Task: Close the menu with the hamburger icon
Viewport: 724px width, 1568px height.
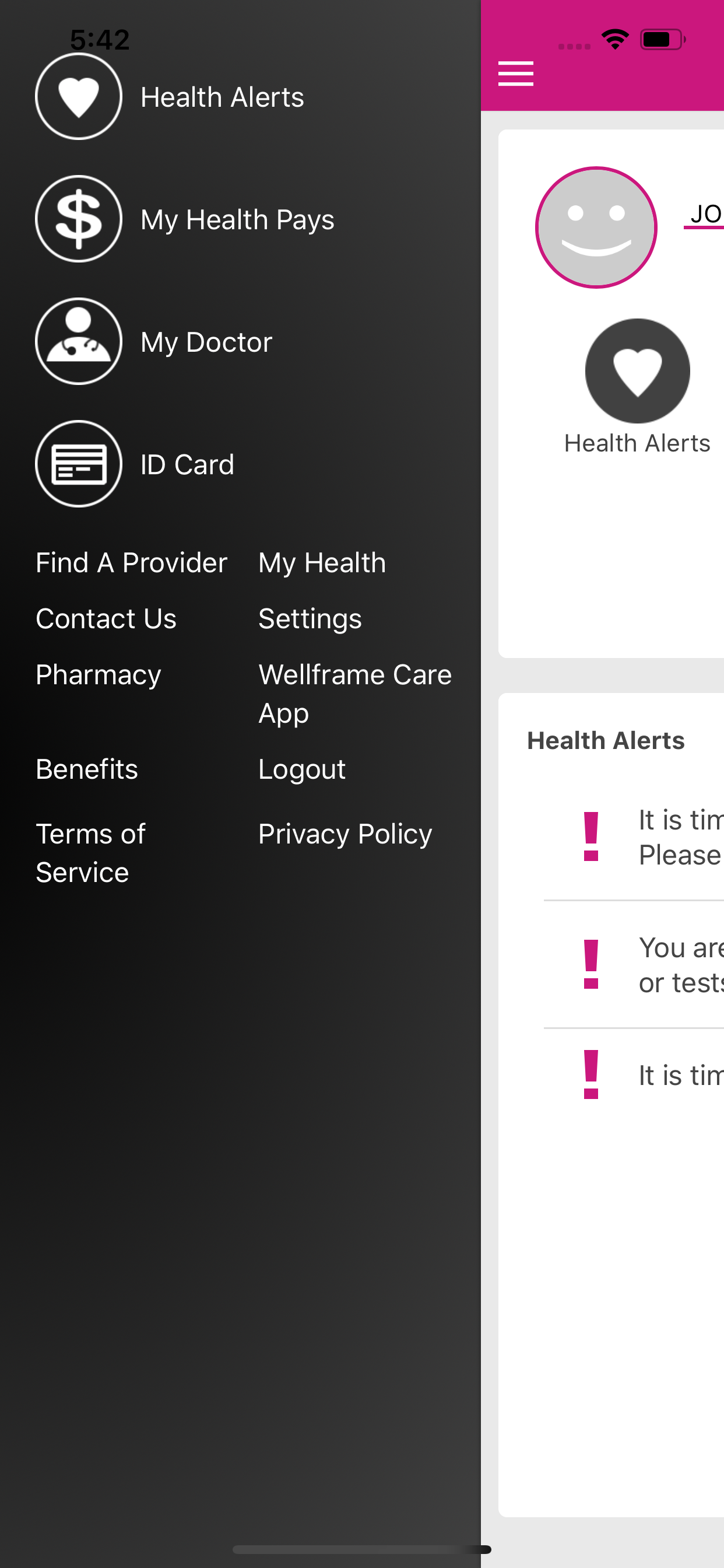Action: [515, 73]
